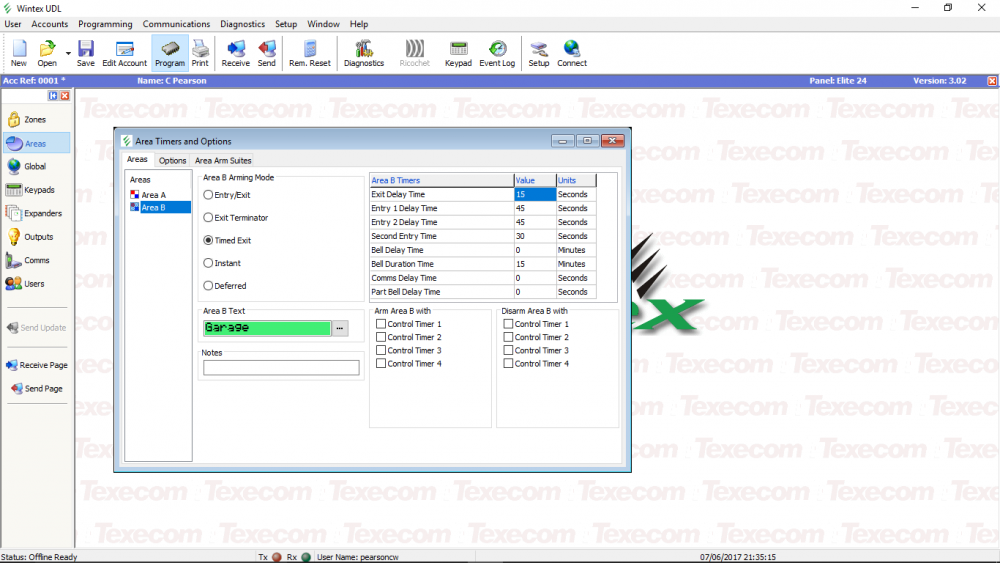1000x563 pixels.
Task: Click the ellipsis button beside Garage text
Action: (x=340, y=328)
